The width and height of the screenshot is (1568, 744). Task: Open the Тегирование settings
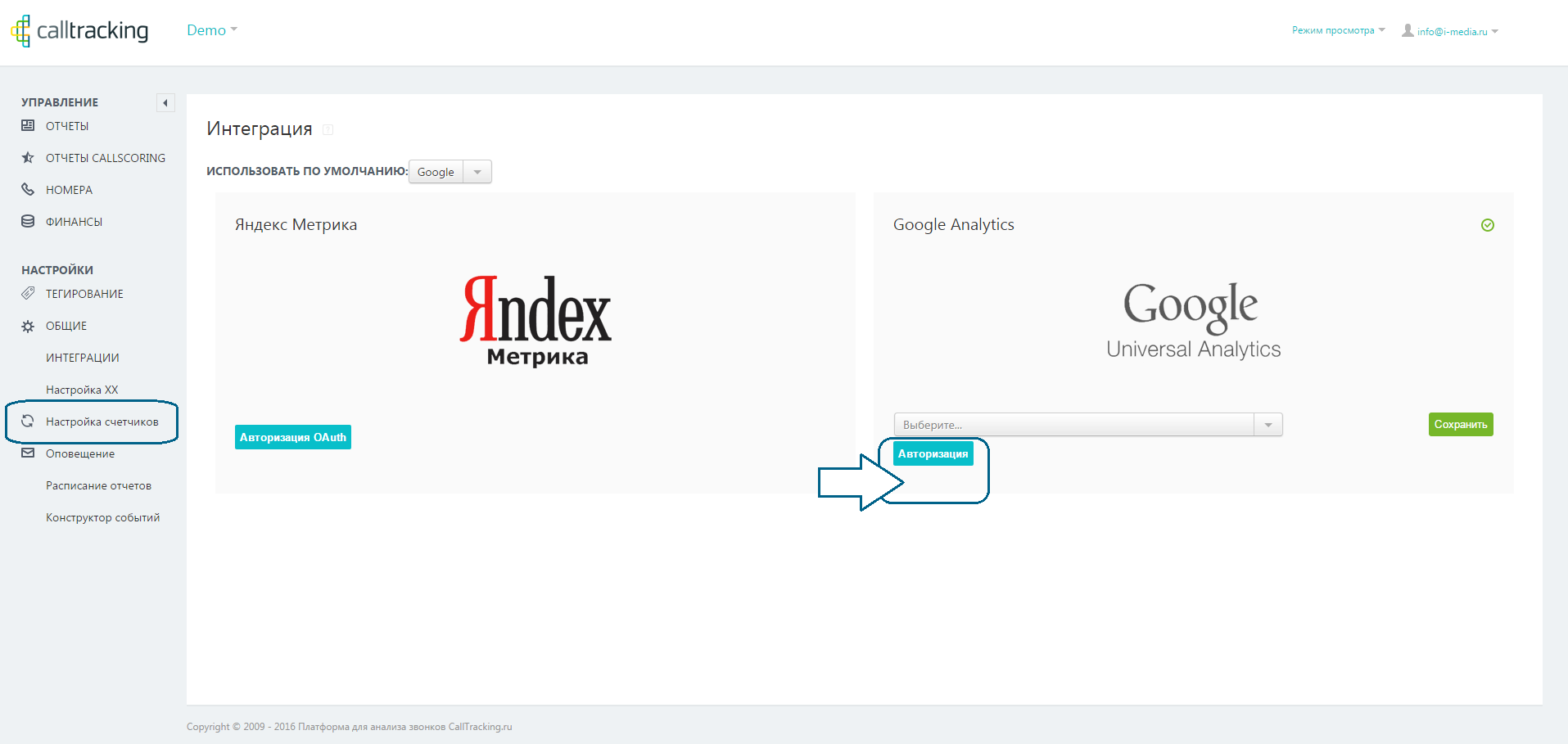[84, 294]
